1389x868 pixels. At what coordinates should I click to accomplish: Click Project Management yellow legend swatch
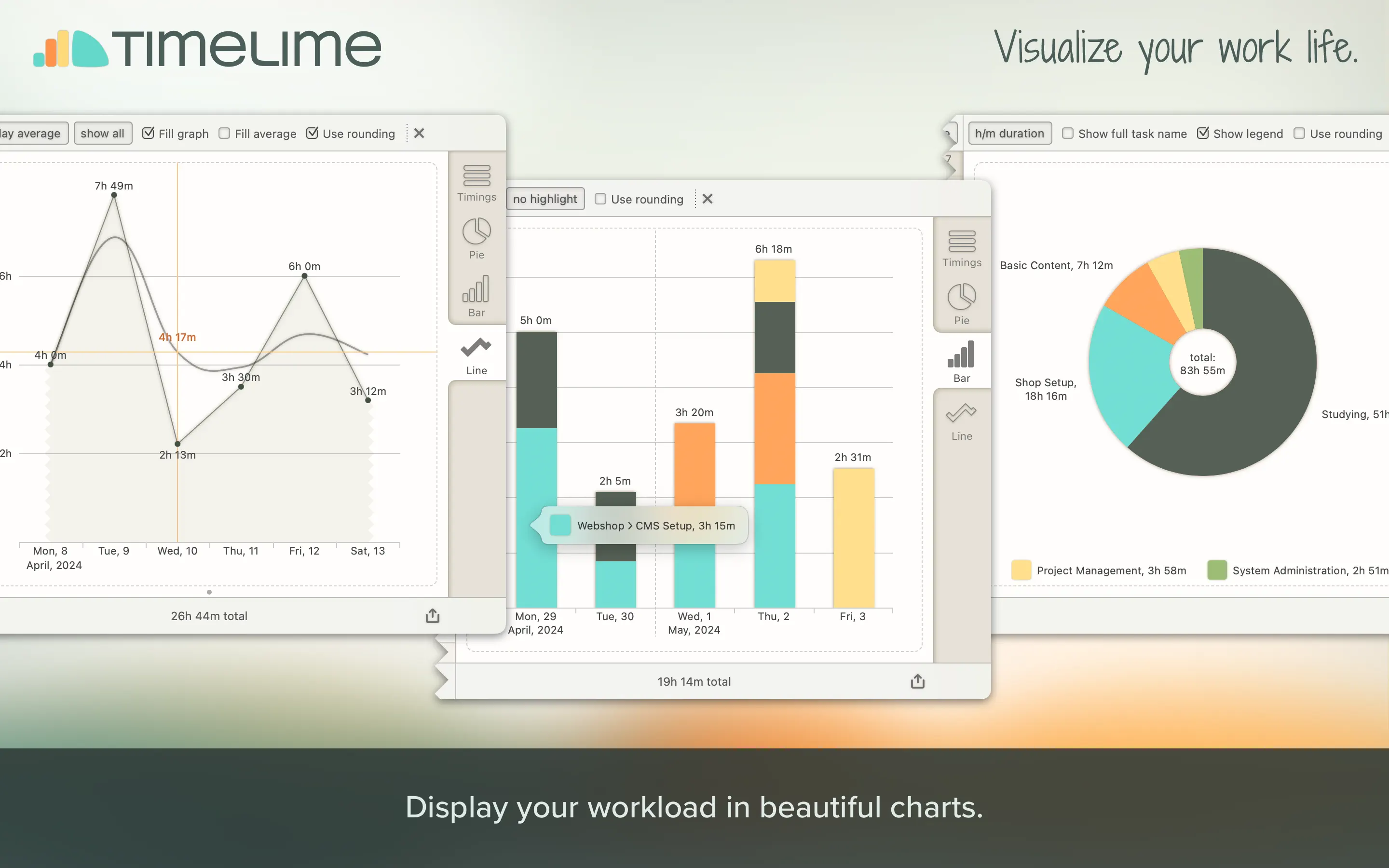click(1021, 570)
